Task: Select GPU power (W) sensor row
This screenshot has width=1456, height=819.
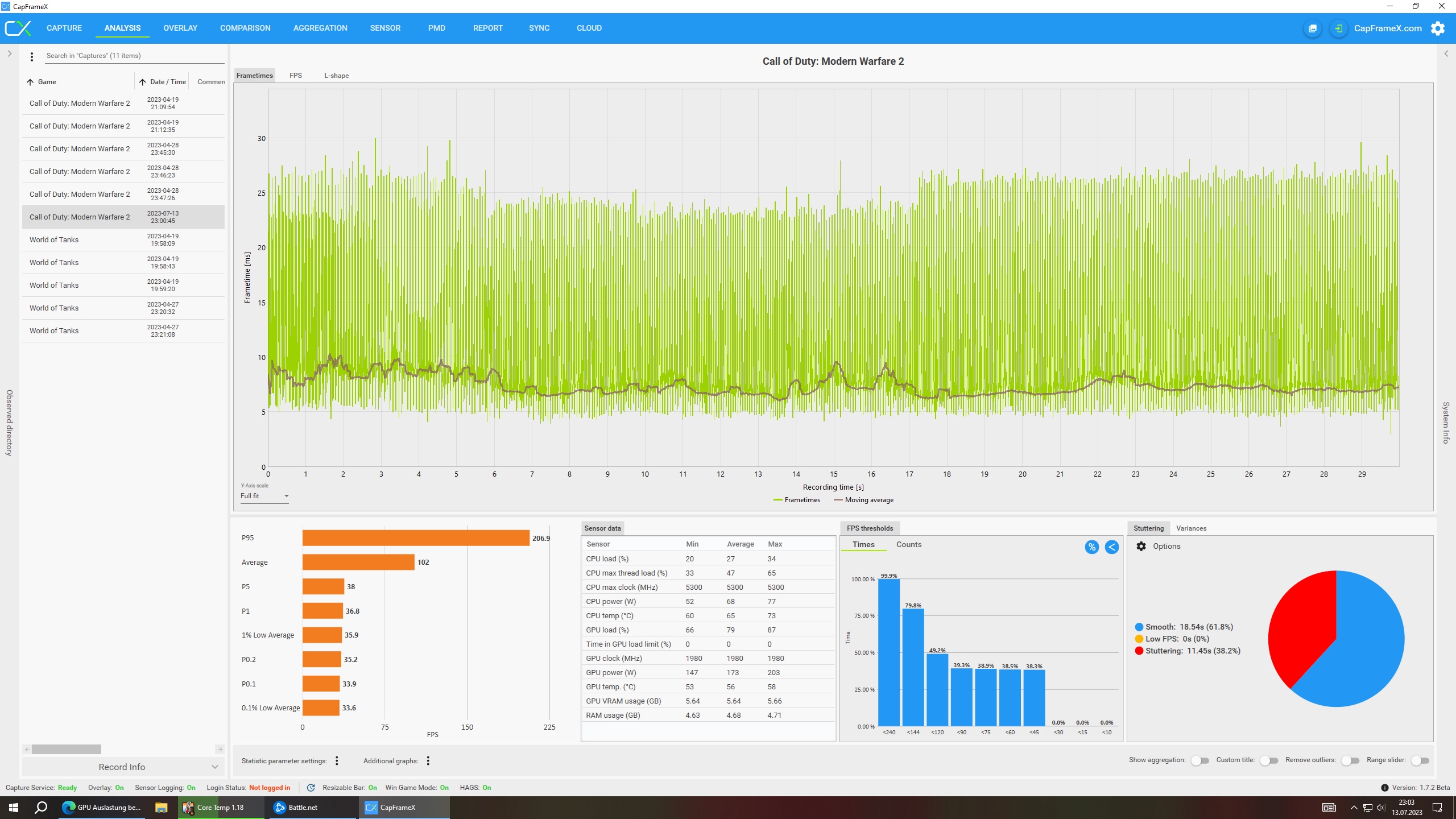Action: click(x=708, y=673)
